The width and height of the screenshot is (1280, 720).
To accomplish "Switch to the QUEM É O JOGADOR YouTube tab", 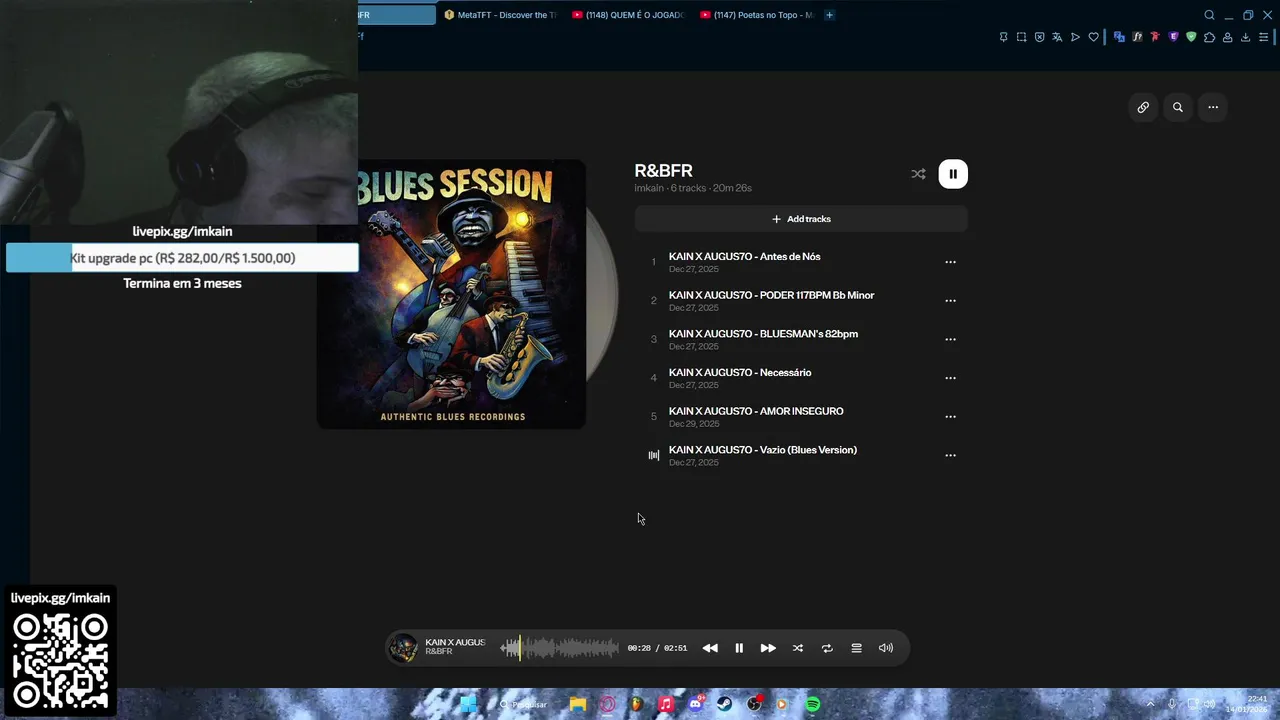I will (628, 15).
